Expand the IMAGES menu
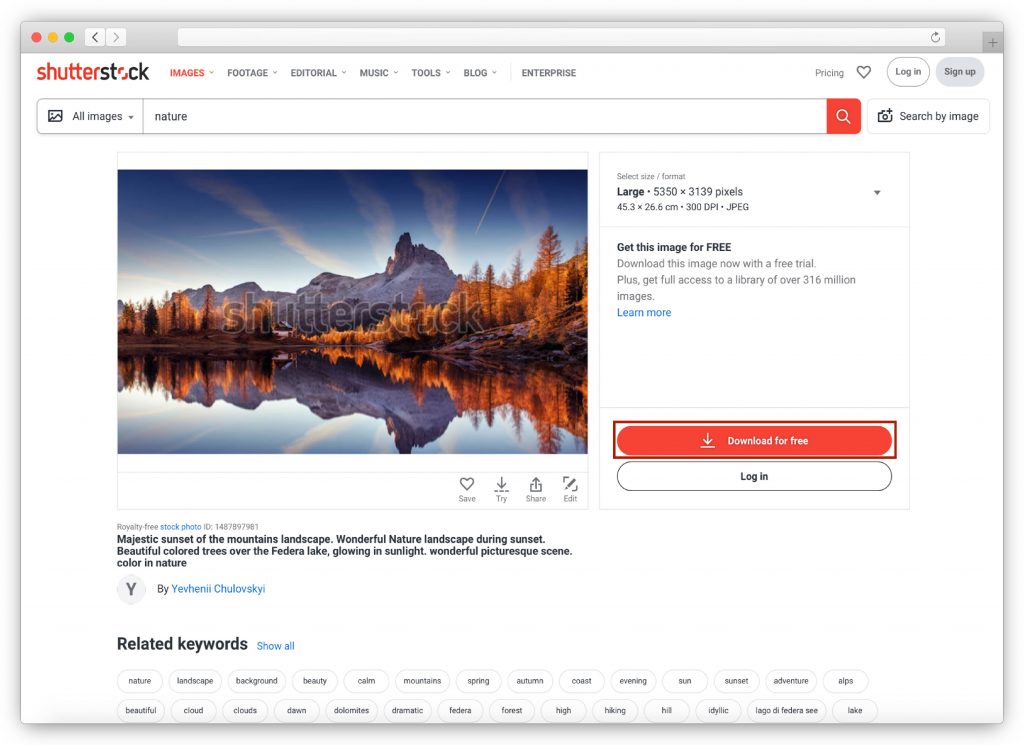This screenshot has width=1024, height=745. click(191, 73)
